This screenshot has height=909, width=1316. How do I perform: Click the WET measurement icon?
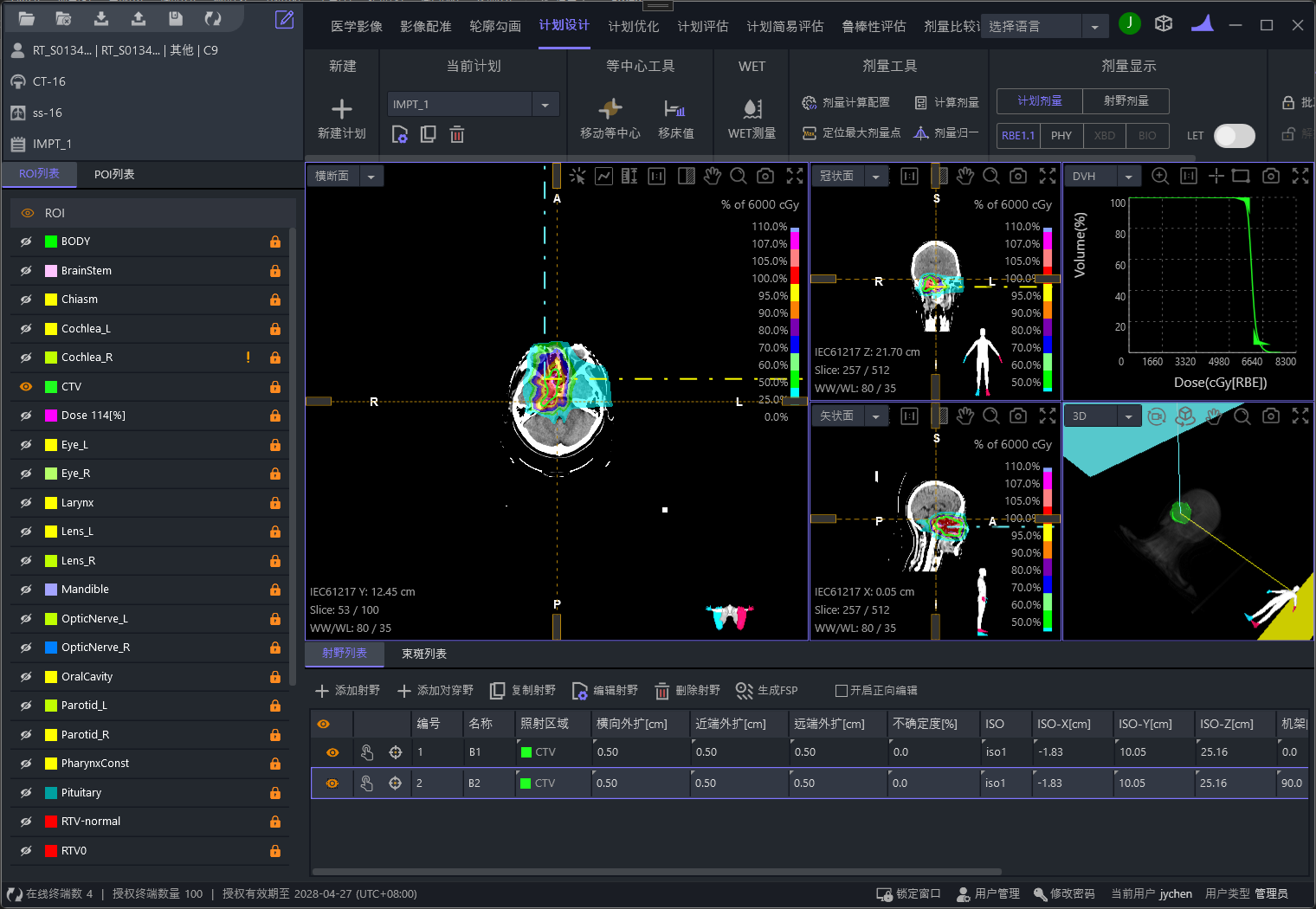[x=752, y=109]
